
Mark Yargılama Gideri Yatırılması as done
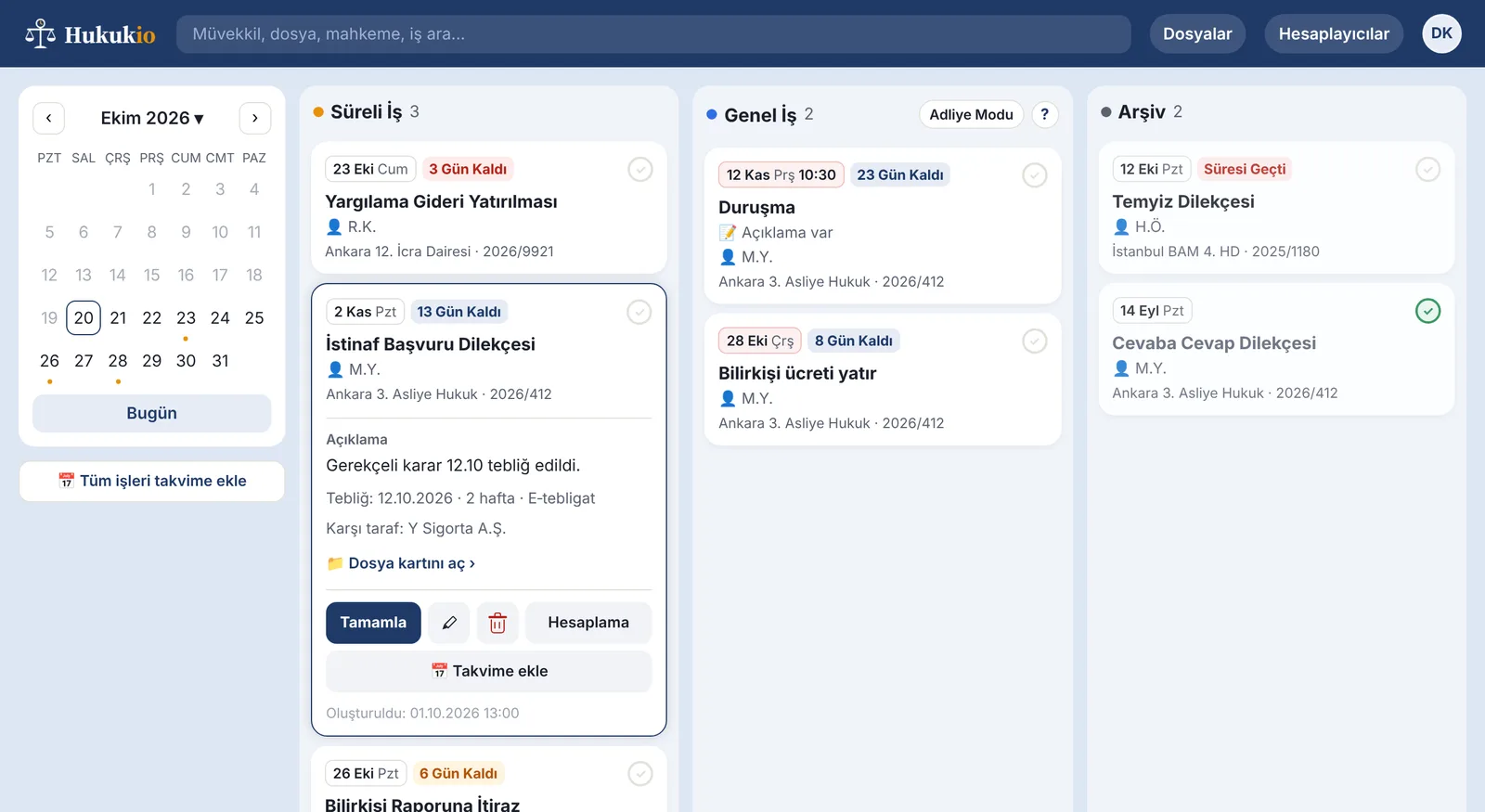coord(640,169)
